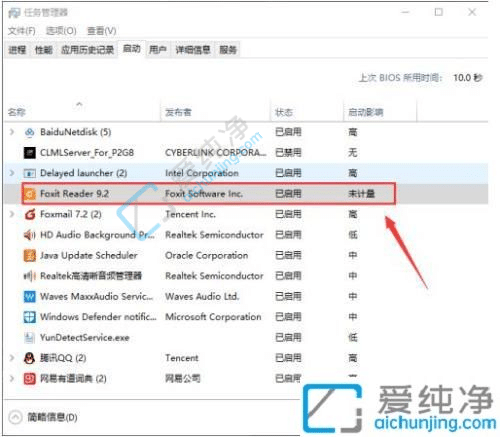Click the Oracle Corporation publisher cell
The width and height of the screenshot is (500, 437).
point(207,256)
